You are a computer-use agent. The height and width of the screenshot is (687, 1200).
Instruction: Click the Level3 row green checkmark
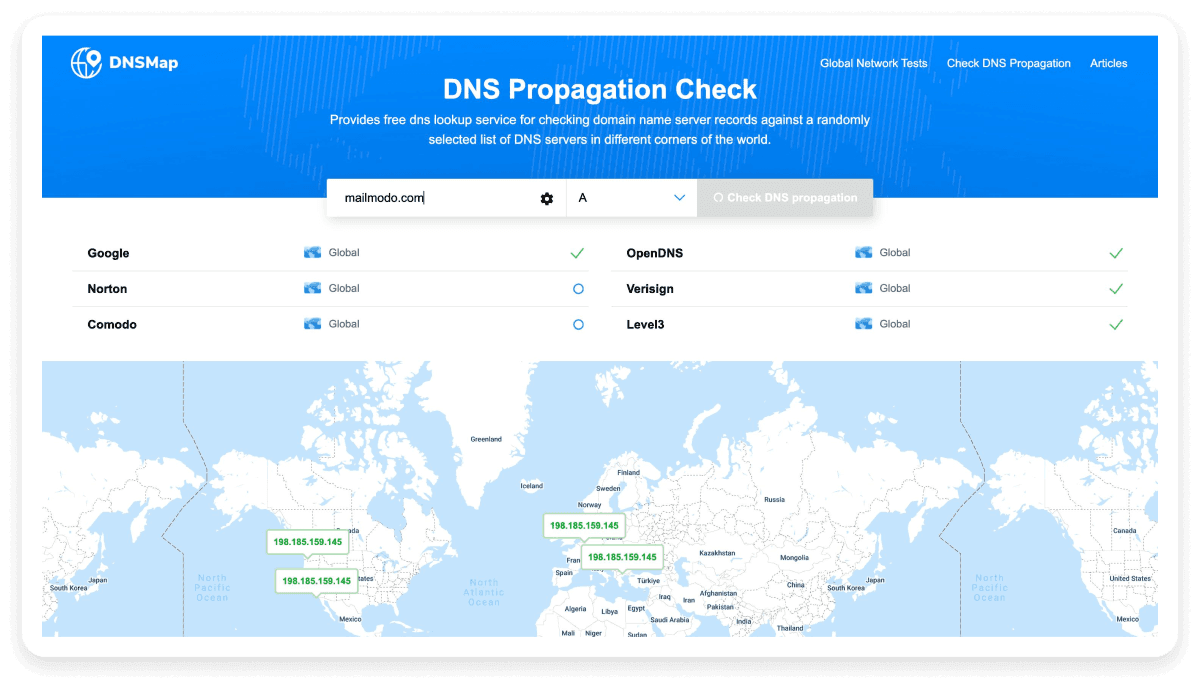click(x=1116, y=324)
